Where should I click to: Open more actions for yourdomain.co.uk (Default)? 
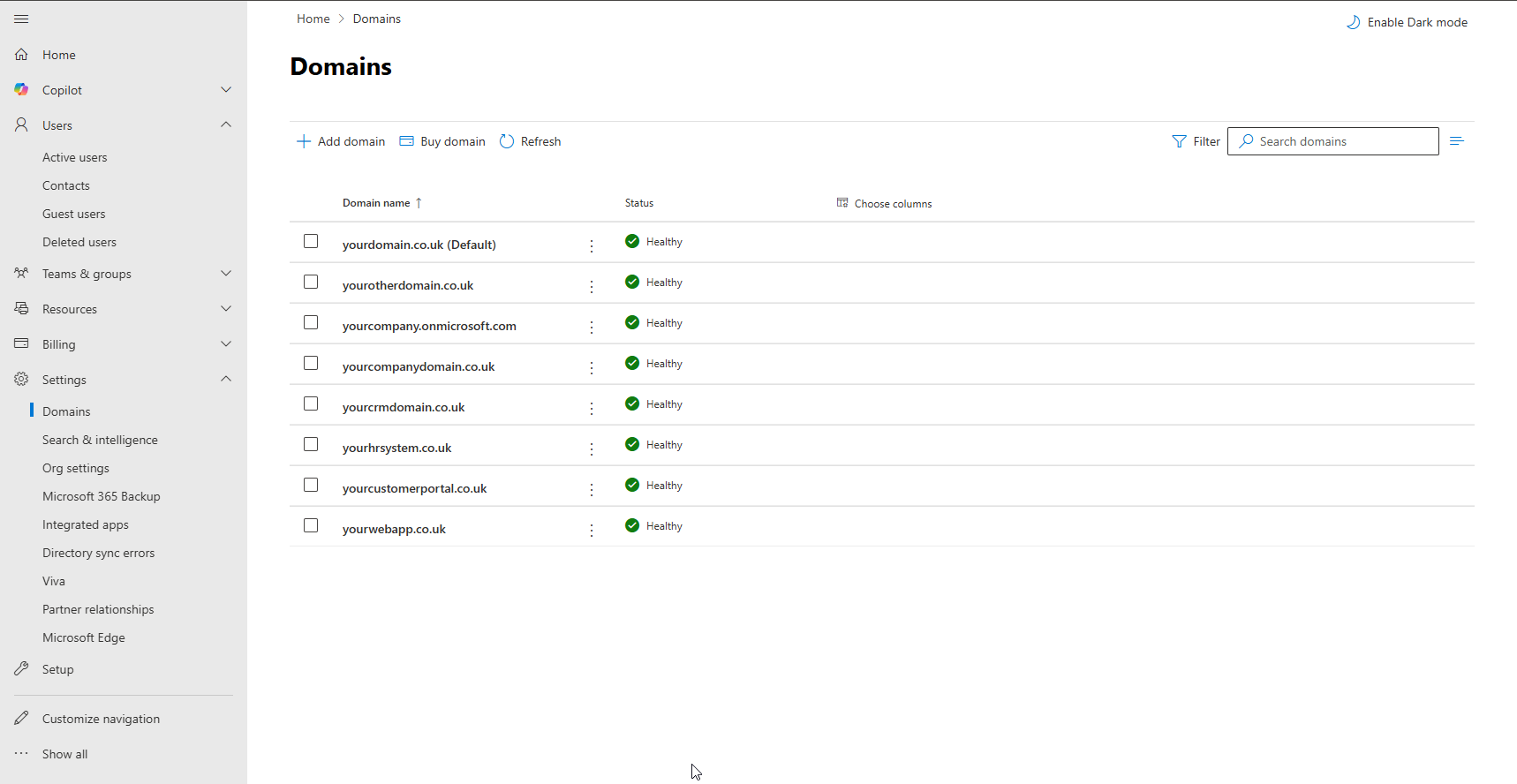tap(592, 245)
